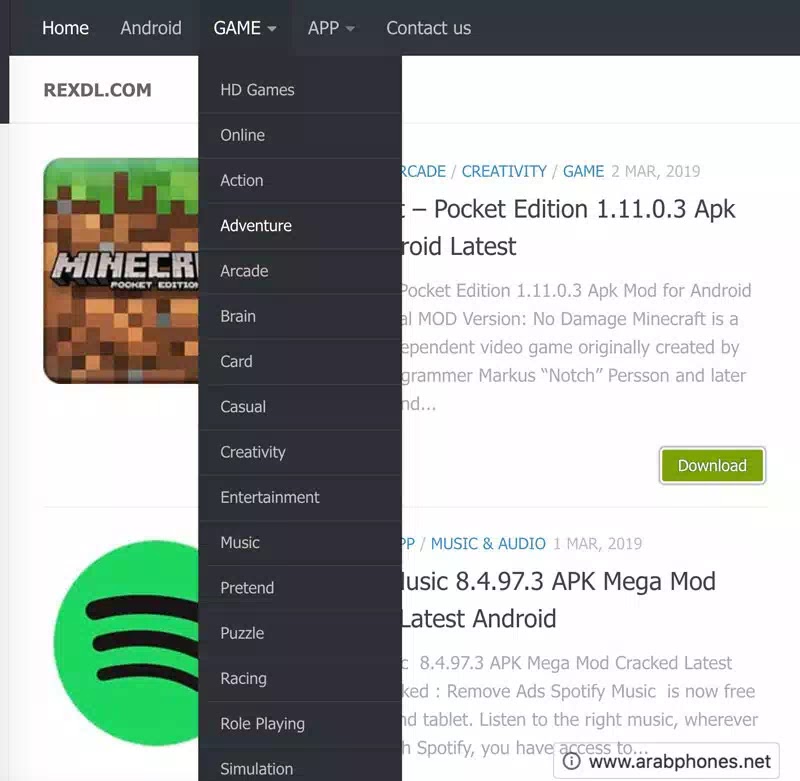
Task: Select the Racing game category
Action: pyautogui.click(x=243, y=678)
